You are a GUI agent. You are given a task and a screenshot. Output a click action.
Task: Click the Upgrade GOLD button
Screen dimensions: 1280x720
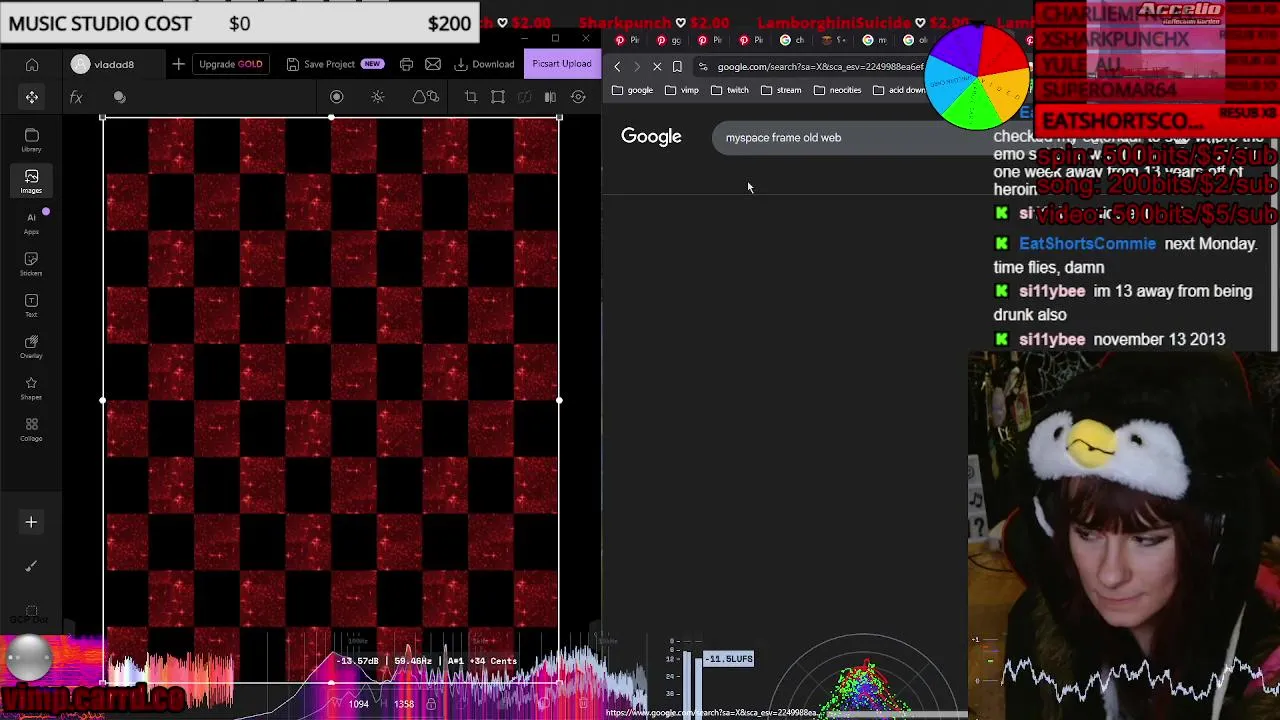[230, 64]
